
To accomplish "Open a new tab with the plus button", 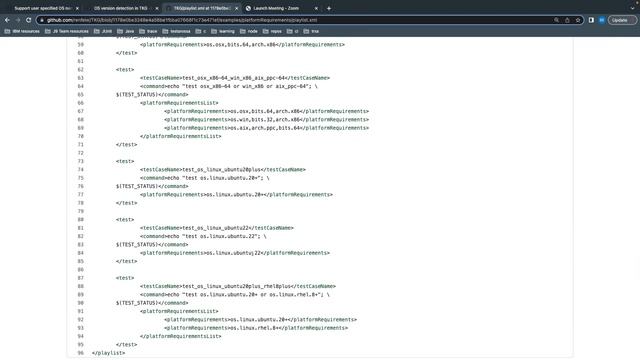I will click(329, 8).
